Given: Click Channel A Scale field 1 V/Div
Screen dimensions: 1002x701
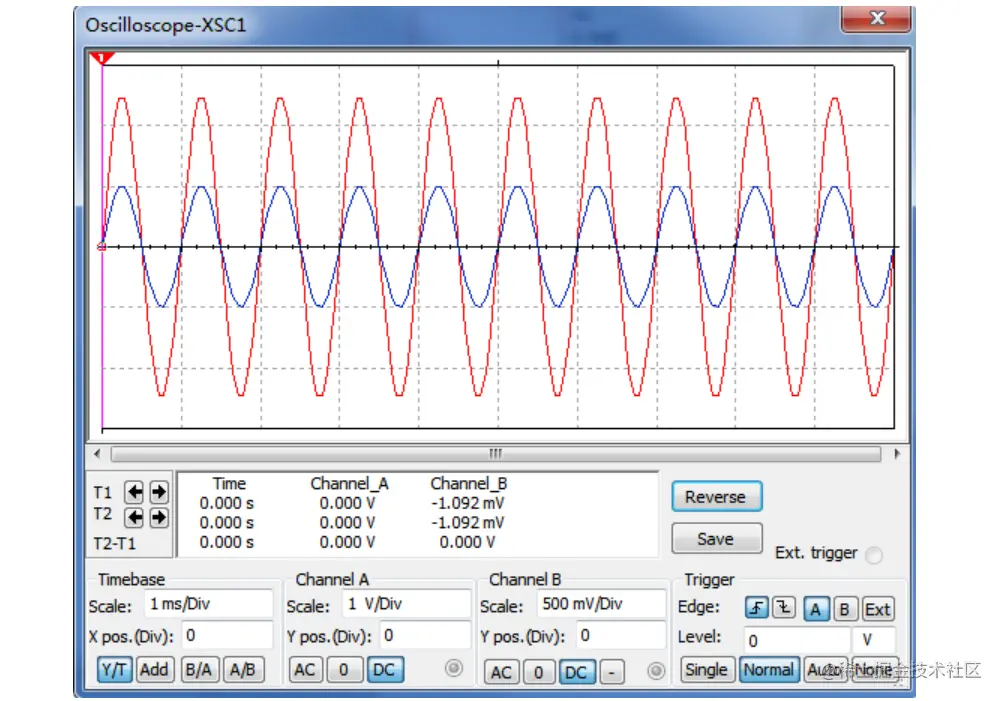Looking at the screenshot, I should click(407, 605).
